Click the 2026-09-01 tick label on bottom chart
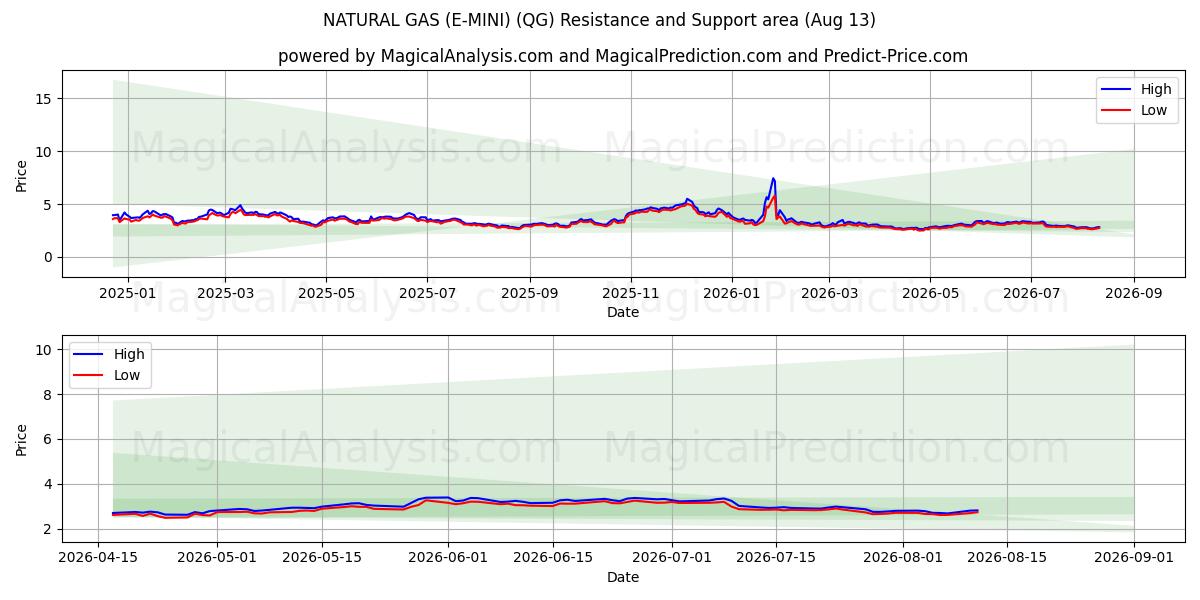Screen dimensions: 1200x600 tap(1134, 558)
